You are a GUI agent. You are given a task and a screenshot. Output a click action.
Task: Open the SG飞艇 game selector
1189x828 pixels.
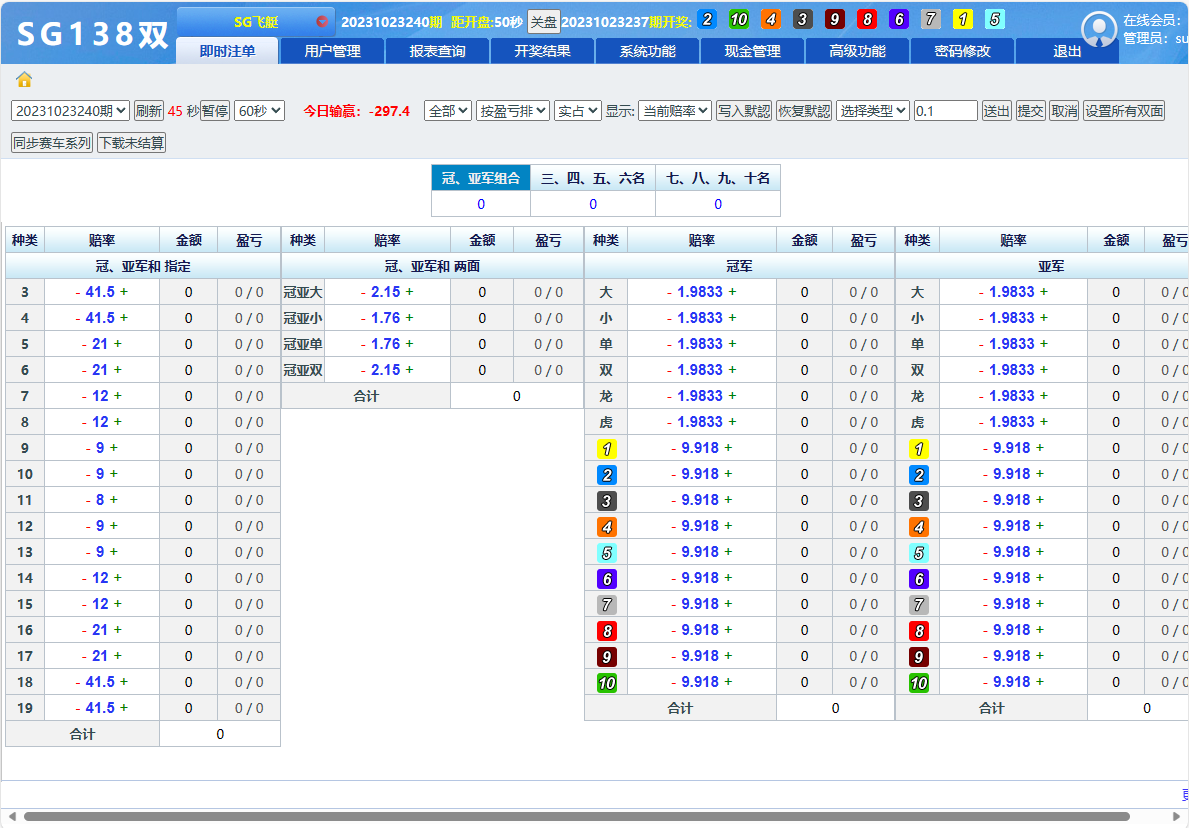coord(256,22)
